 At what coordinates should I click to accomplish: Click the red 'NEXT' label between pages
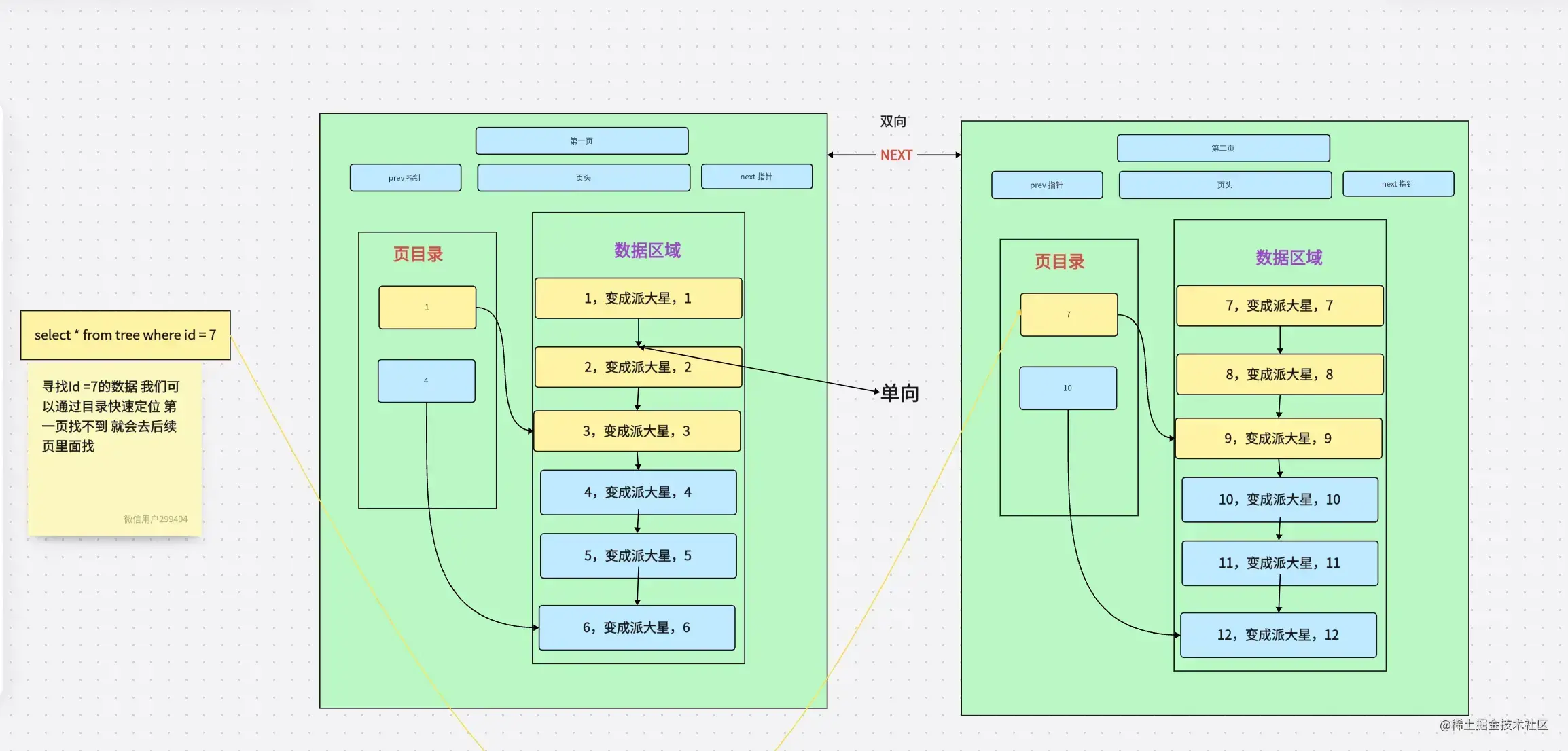coord(896,155)
